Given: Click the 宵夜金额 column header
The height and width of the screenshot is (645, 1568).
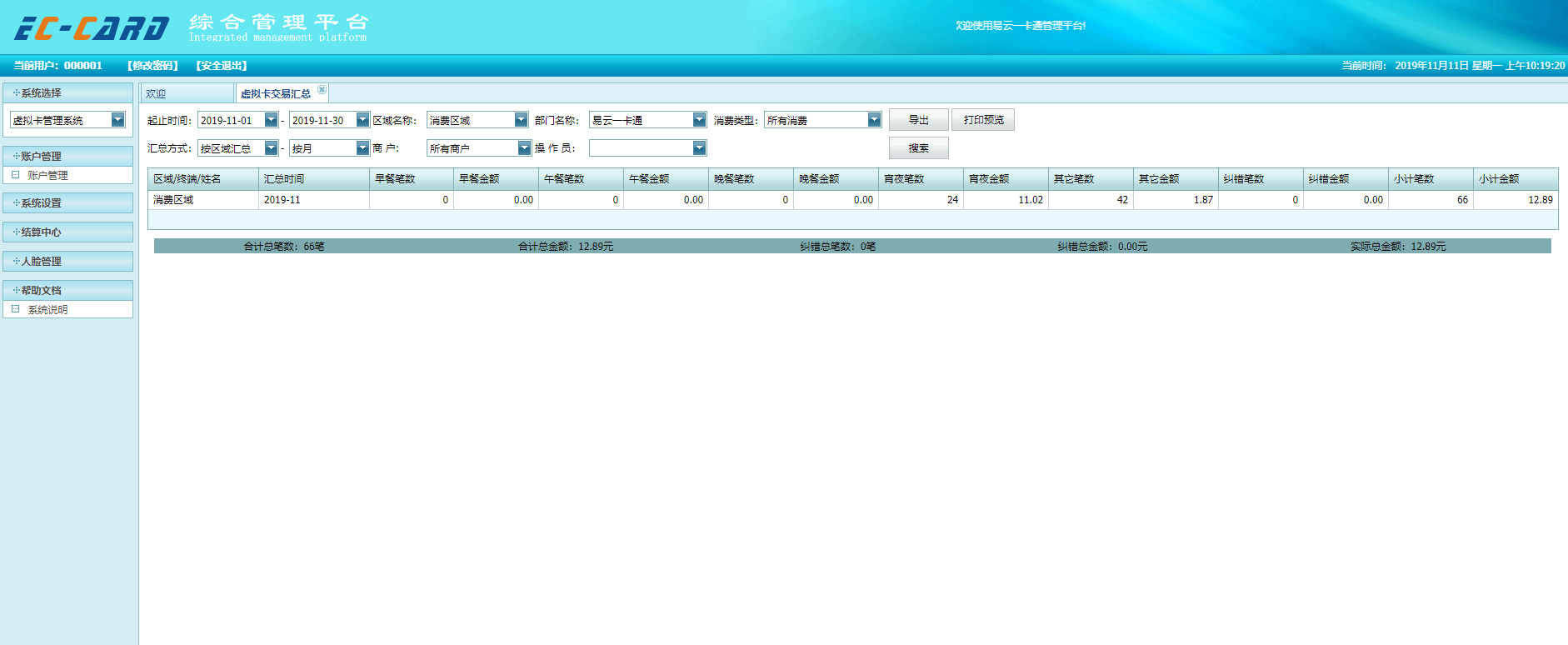Looking at the screenshot, I should click(x=1006, y=179).
